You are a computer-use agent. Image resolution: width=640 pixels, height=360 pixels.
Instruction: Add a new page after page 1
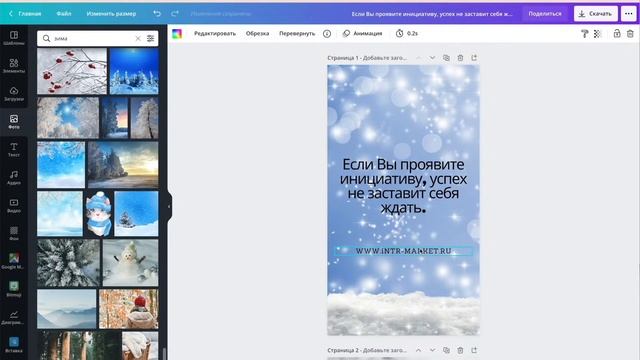[474, 58]
